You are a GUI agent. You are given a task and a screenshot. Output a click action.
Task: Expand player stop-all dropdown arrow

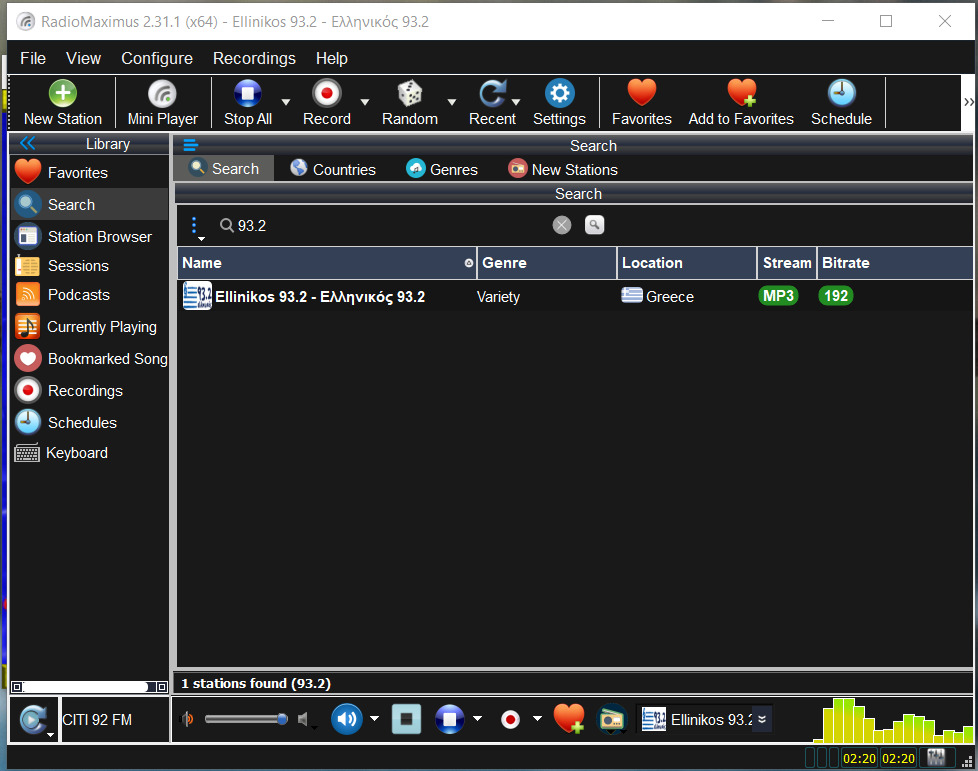pyautogui.click(x=478, y=719)
